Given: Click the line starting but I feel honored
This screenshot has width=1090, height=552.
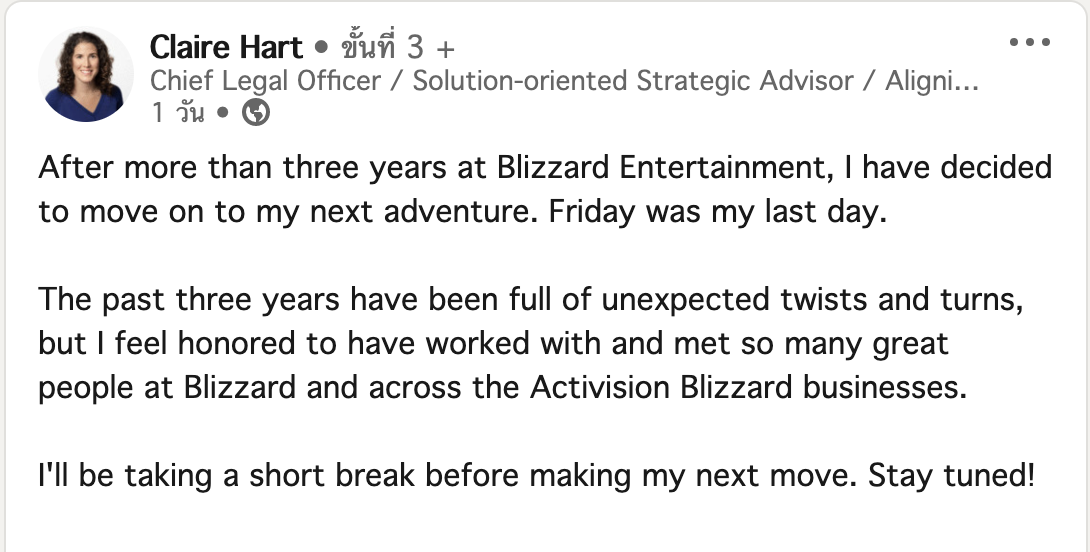Looking at the screenshot, I should coord(494,343).
